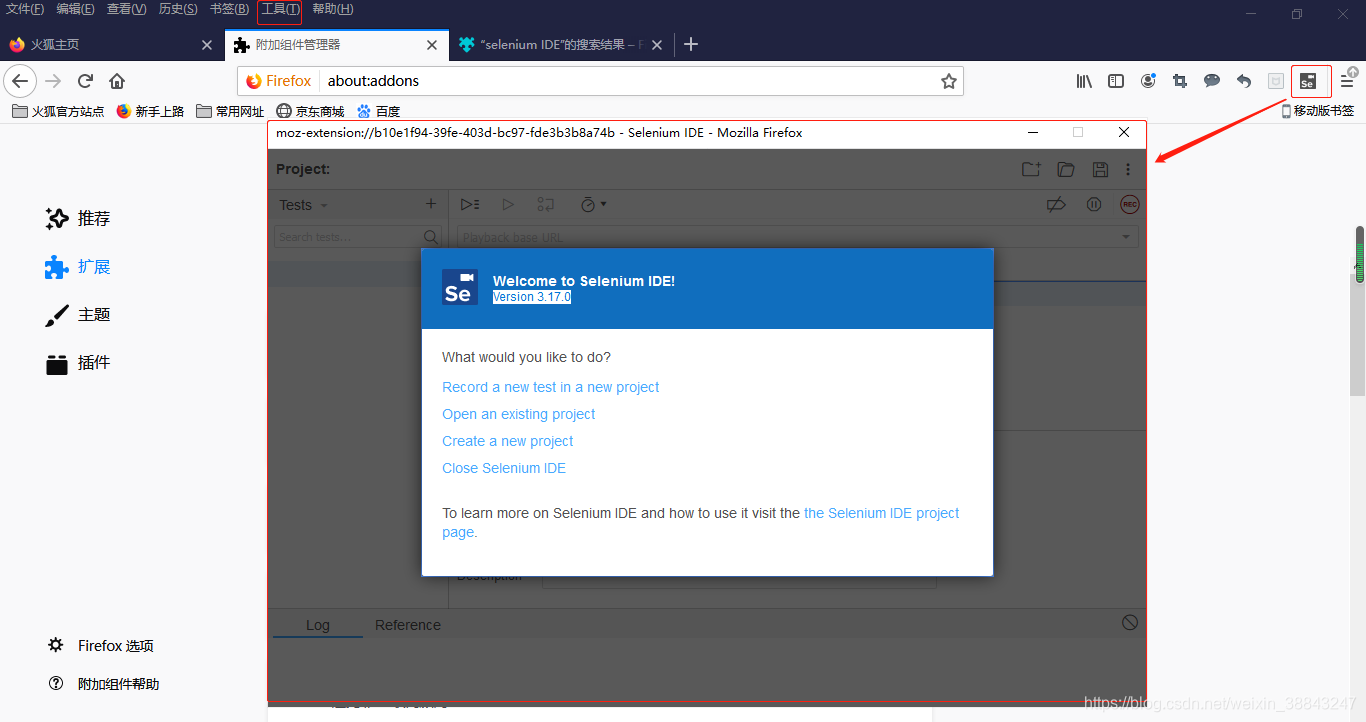This screenshot has height=722, width=1366.
Task: Open the Library icon in Firefox toolbar
Action: 1084,81
